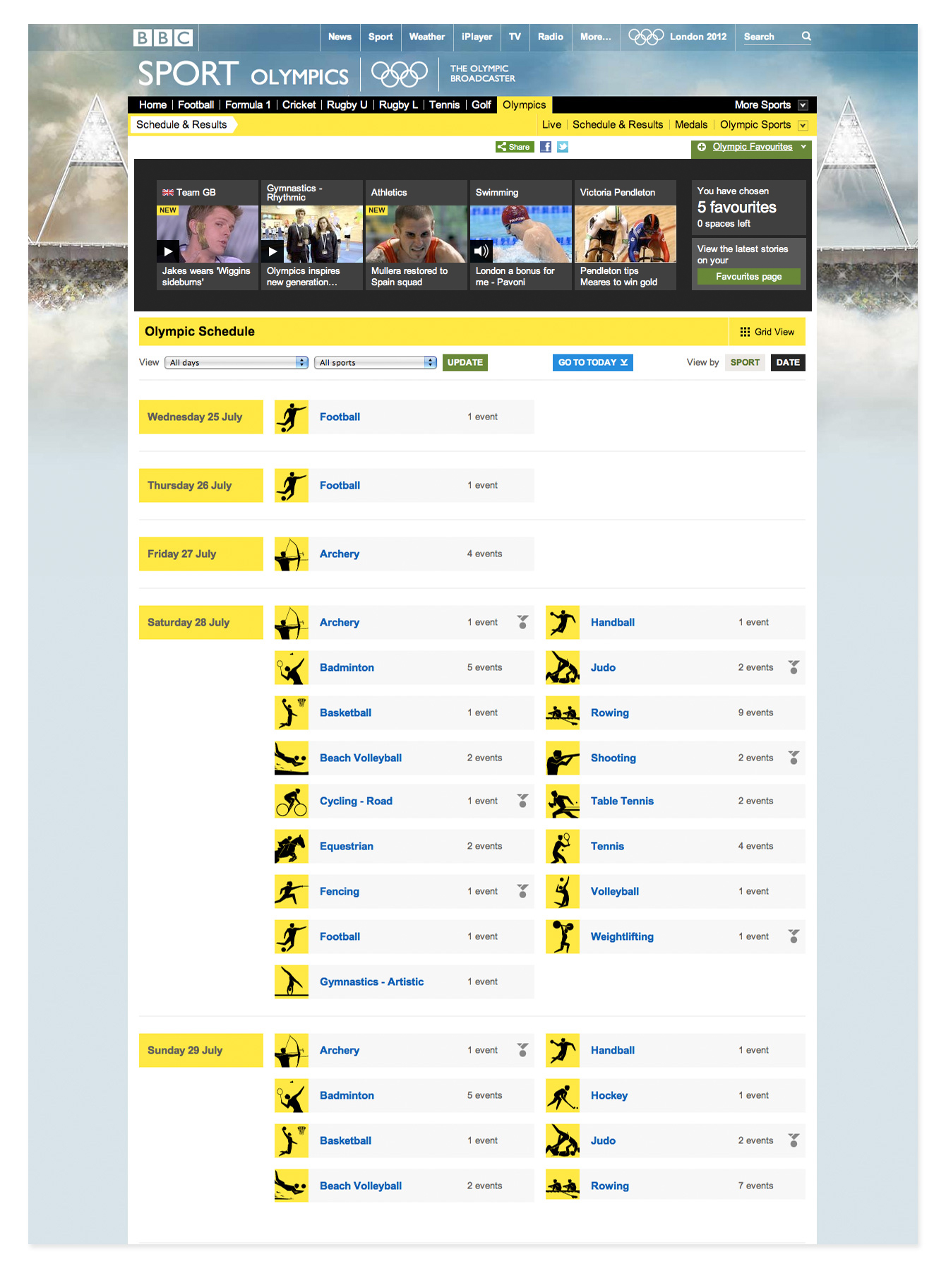Viewport: 946px width, 1288px height.
Task: Click the Table Tennis pictogram
Action: click(x=563, y=801)
